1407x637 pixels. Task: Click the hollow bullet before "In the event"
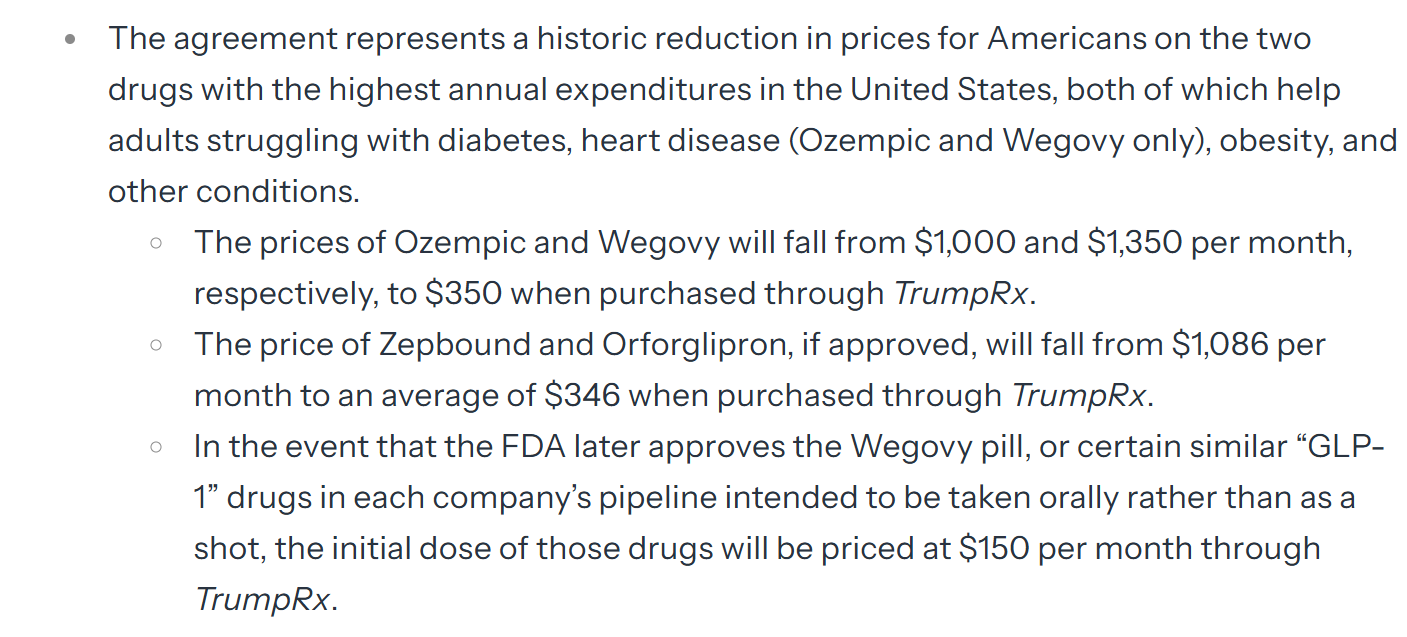pos(155,447)
